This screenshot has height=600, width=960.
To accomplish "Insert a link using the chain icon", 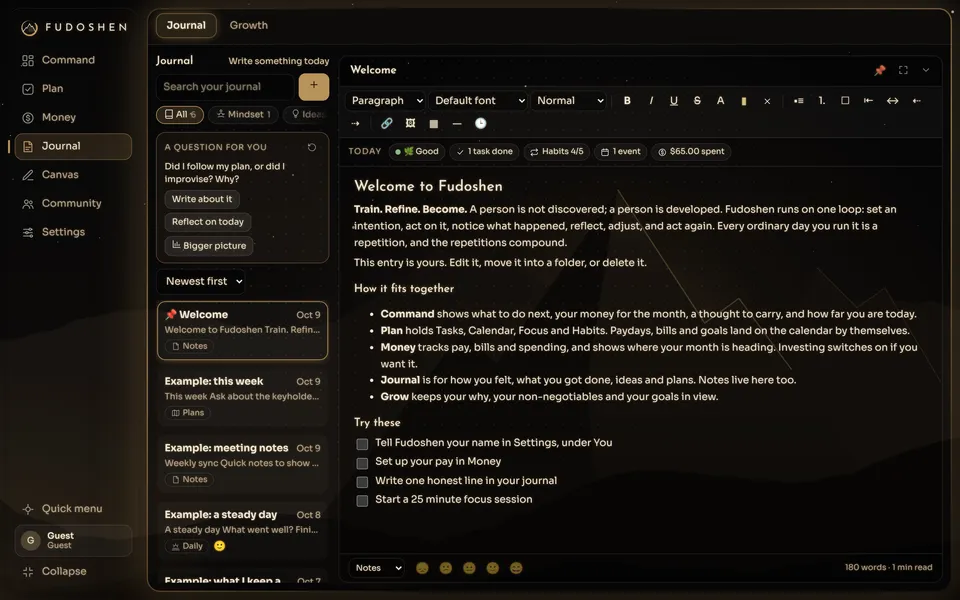I will click(x=386, y=124).
